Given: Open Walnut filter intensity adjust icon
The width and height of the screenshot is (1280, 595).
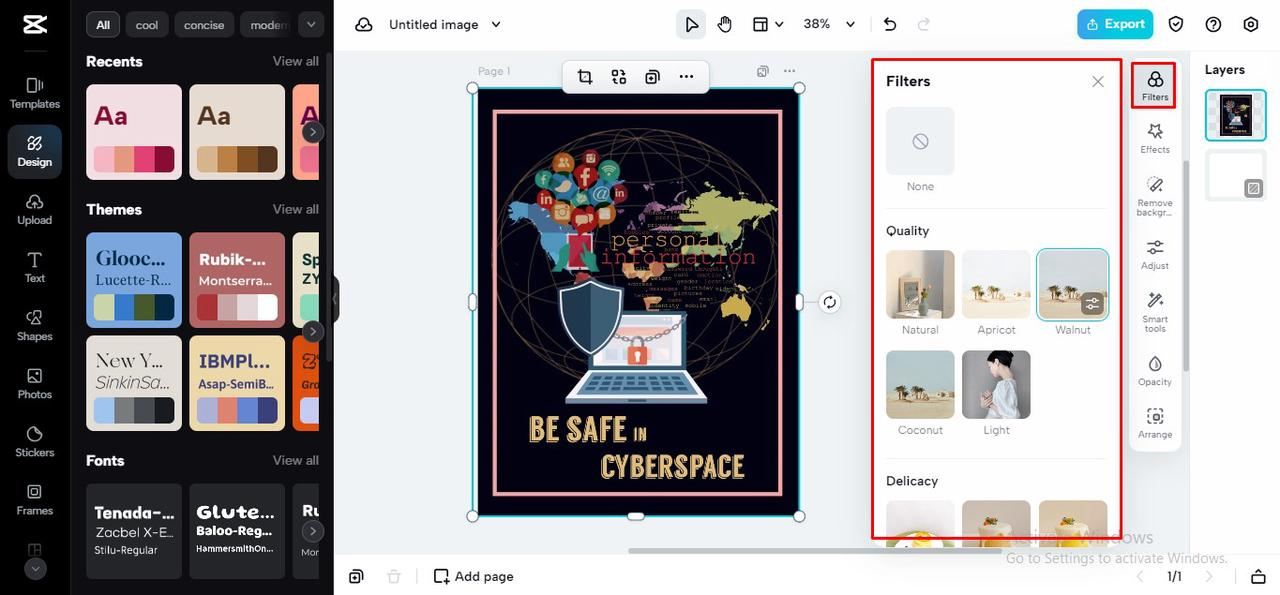Looking at the screenshot, I should click(1092, 304).
